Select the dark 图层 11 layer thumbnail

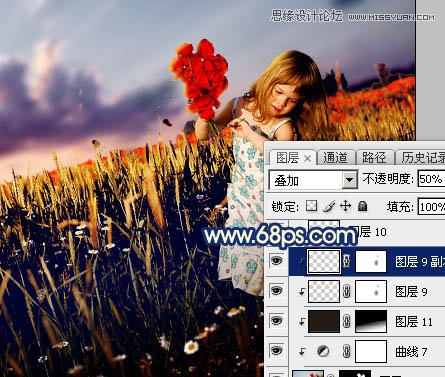click(x=324, y=321)
